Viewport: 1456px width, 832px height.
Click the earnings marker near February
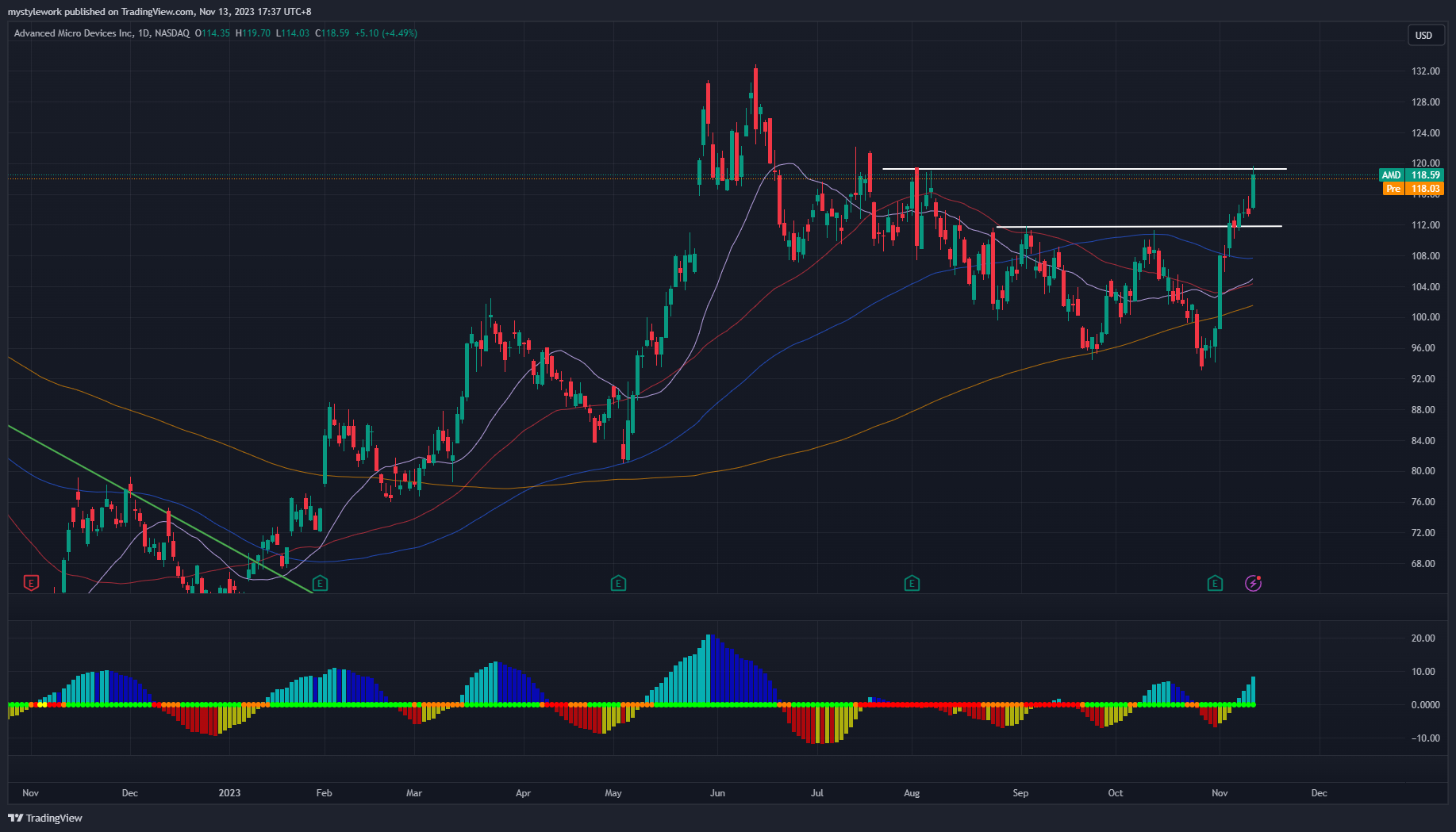(320, 584)
